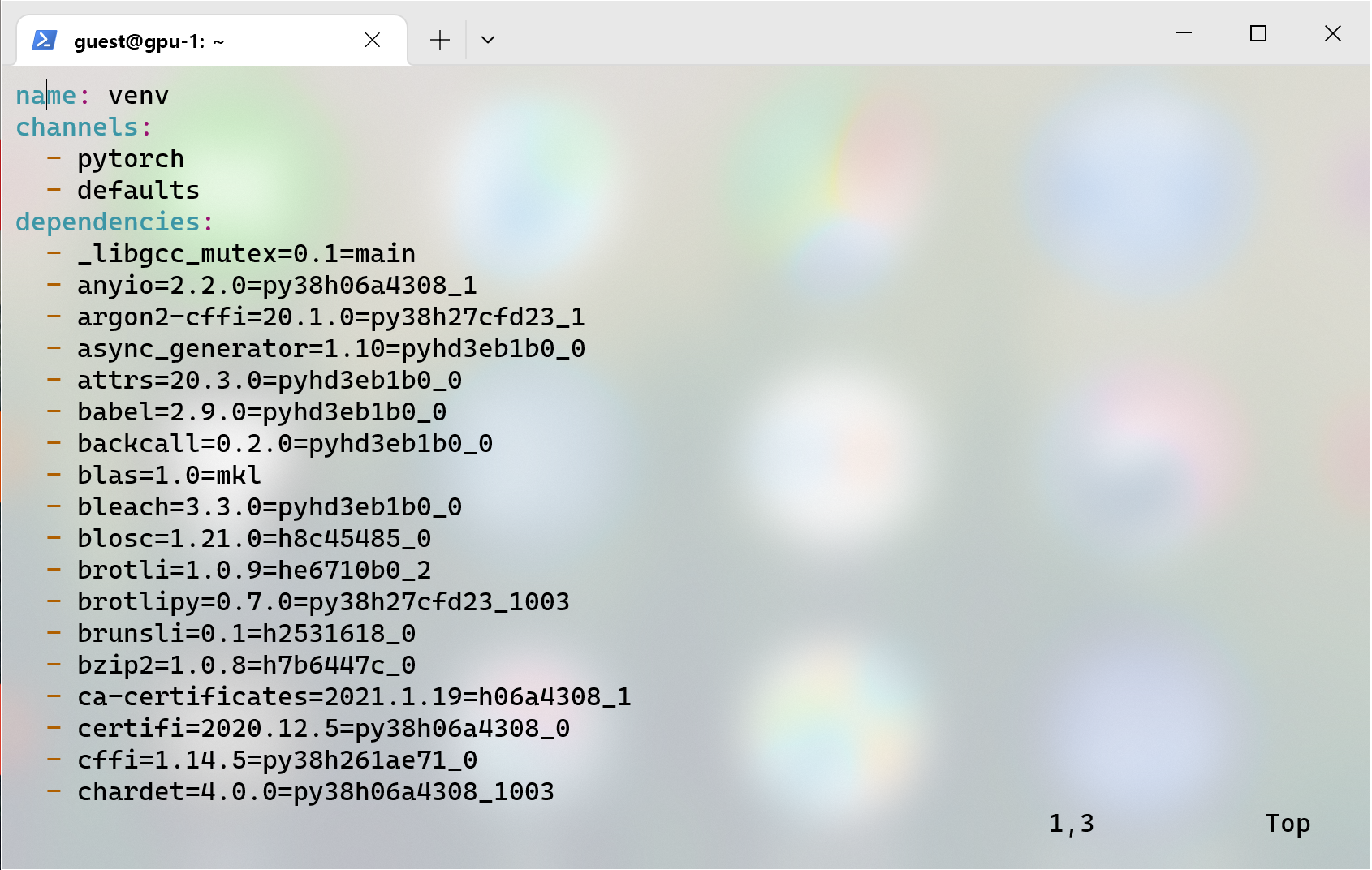This screenshot has height=870, width=1372.
Task: Click the 'defaults' channel entry
Action: coord(139,191)
